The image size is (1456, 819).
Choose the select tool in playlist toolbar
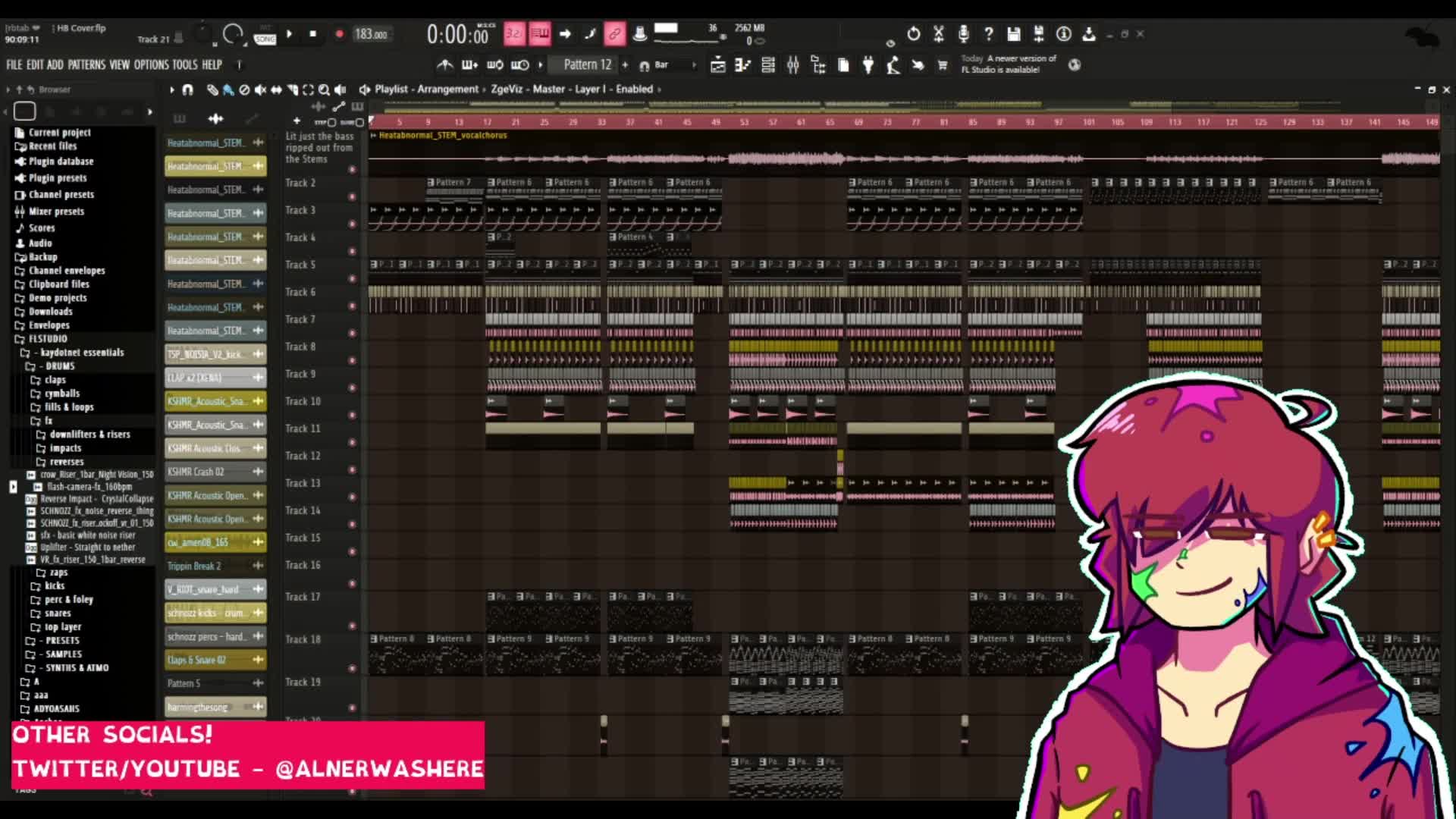308,89
